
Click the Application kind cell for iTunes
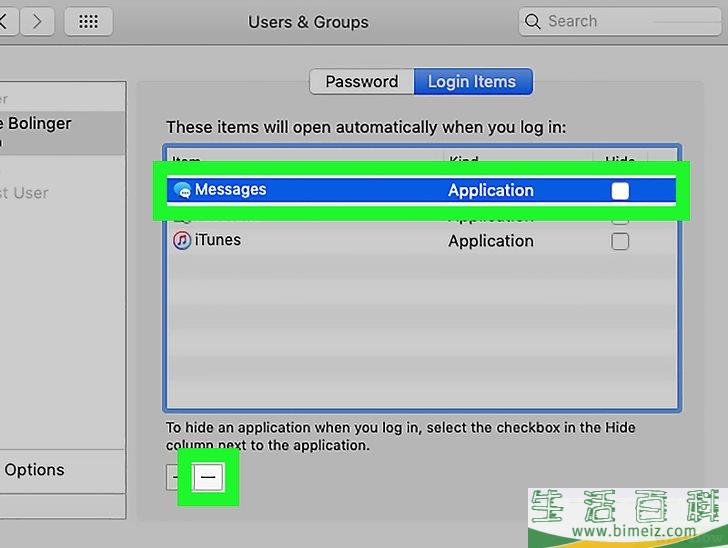(x=491, y=241)
